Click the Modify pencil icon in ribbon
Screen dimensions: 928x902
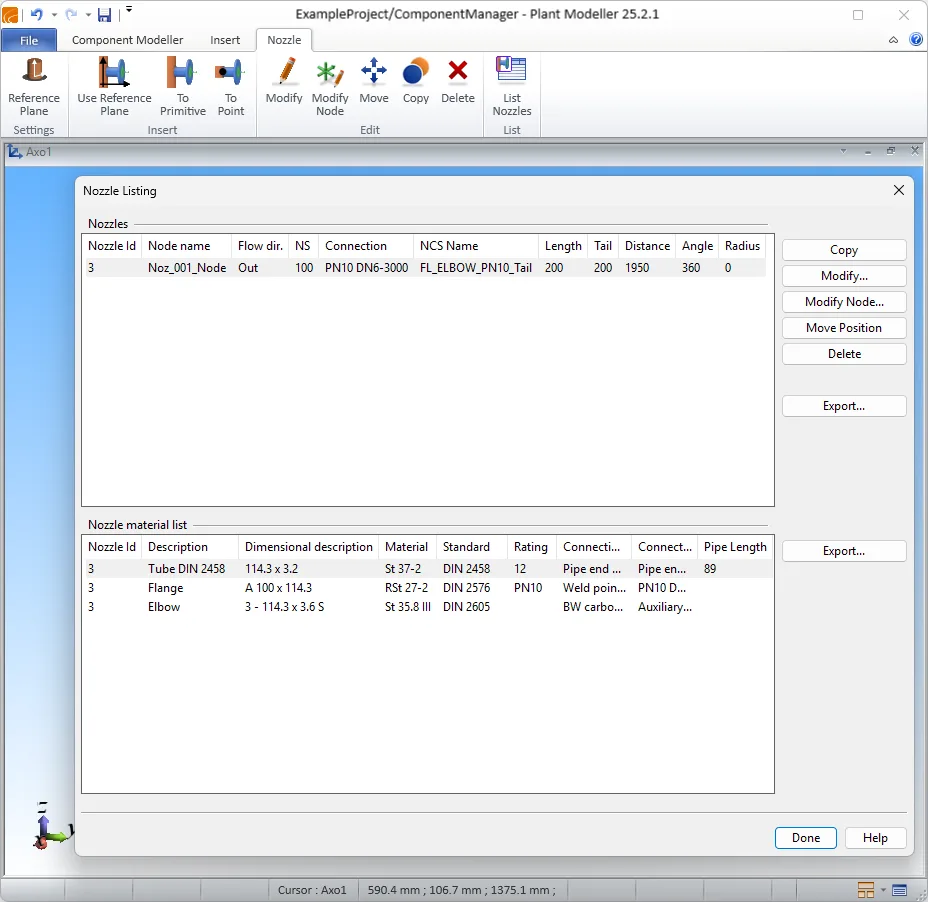click(x=284, y=74)
